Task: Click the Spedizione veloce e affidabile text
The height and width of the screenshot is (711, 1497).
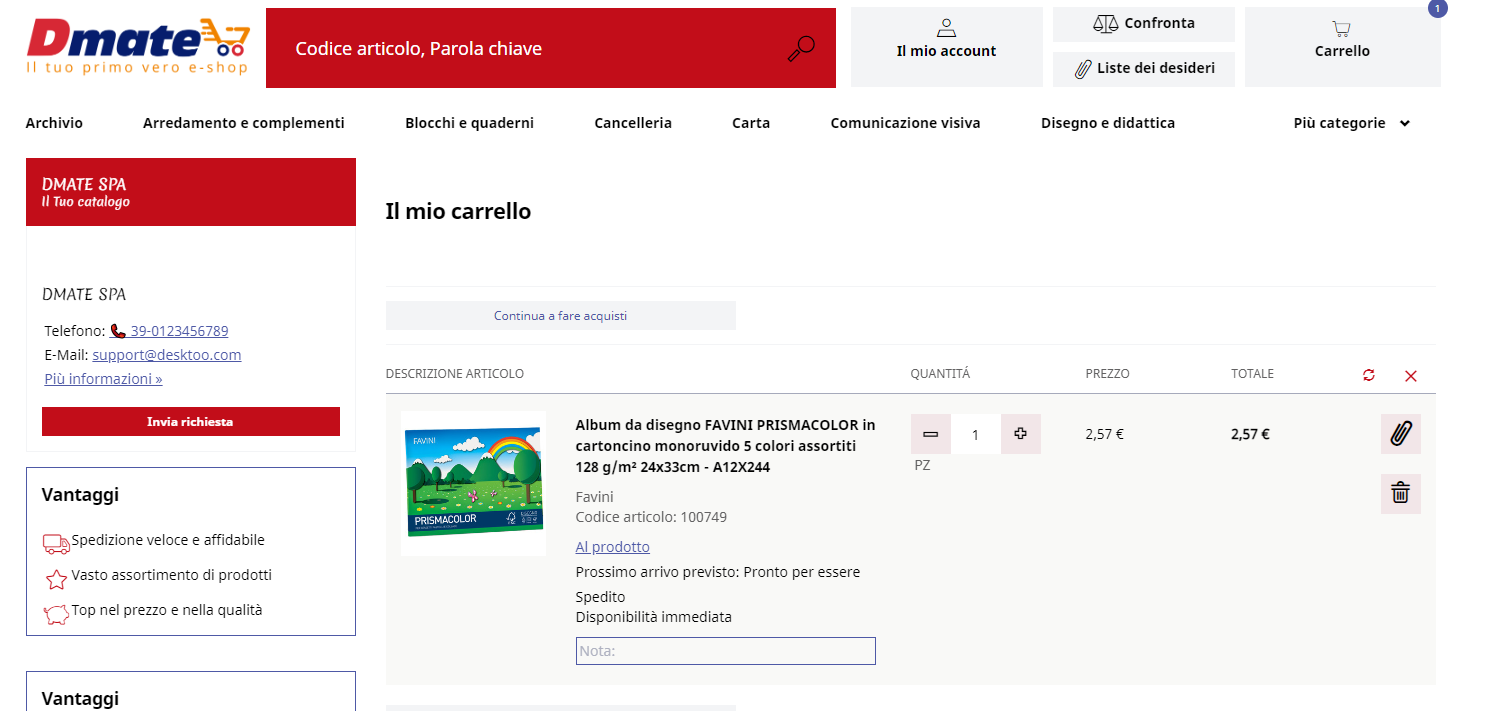Action: tap(168, 540)
